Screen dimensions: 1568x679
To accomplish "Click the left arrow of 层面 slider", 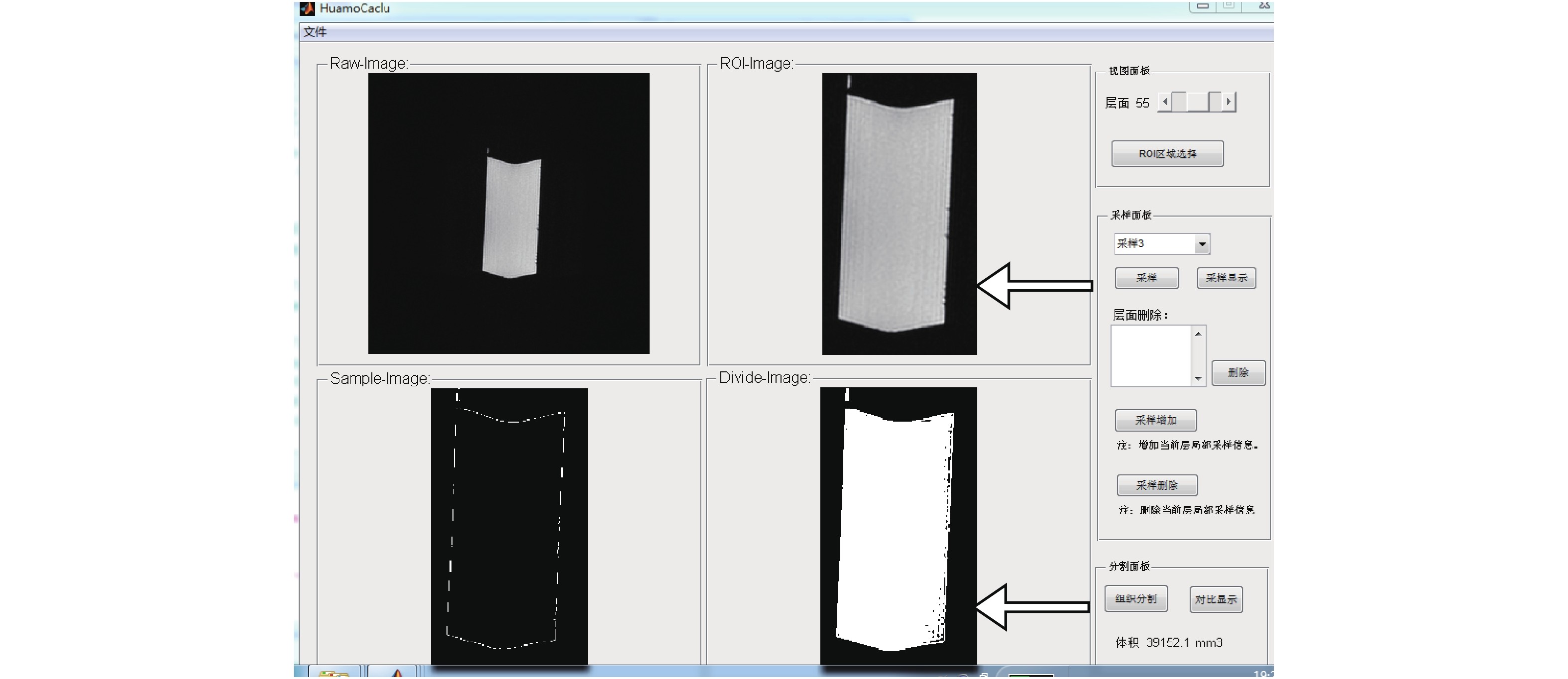I will point(1164,102).
